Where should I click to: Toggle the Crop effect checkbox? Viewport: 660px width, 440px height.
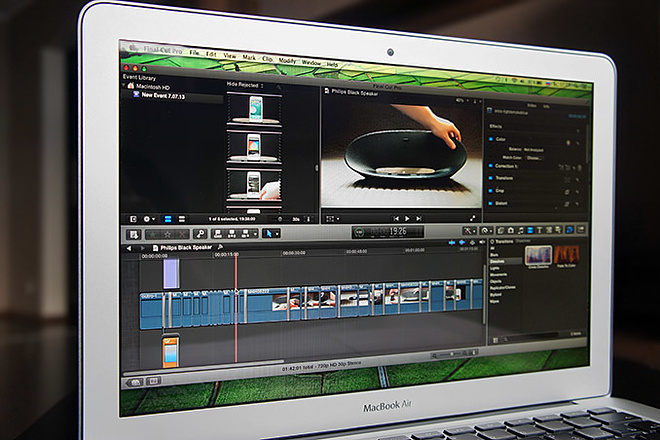point(490,191)
